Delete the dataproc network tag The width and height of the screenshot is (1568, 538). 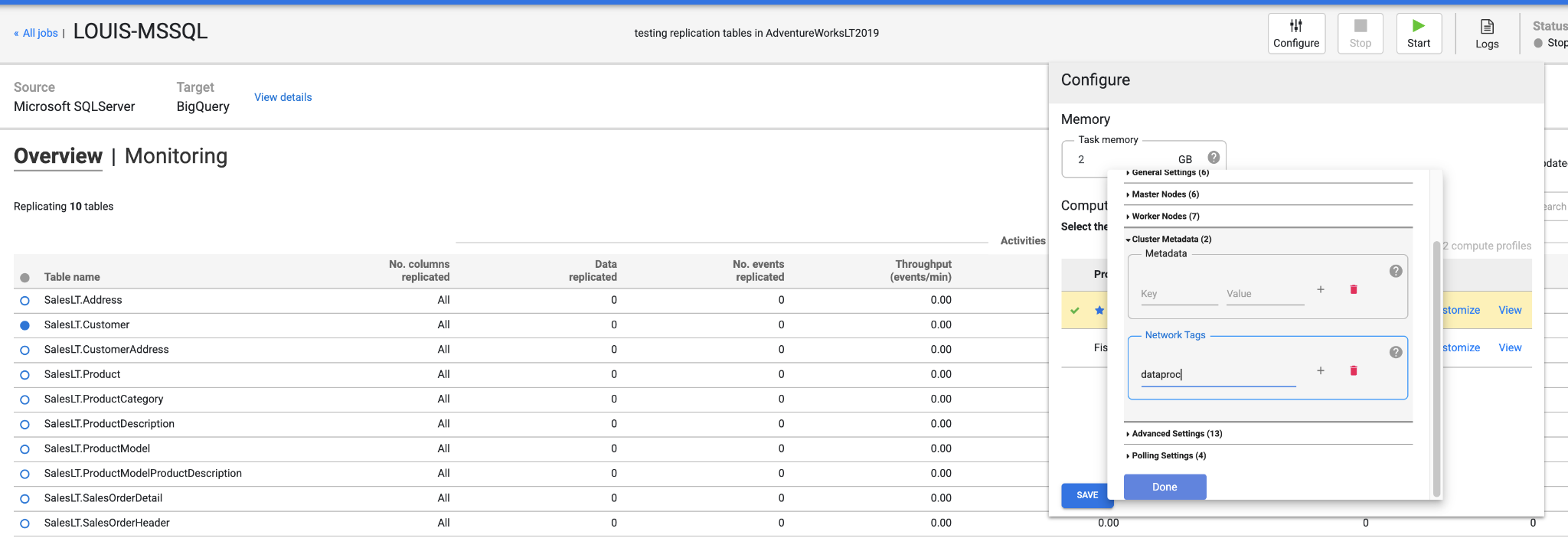[x=1353, y=370]
